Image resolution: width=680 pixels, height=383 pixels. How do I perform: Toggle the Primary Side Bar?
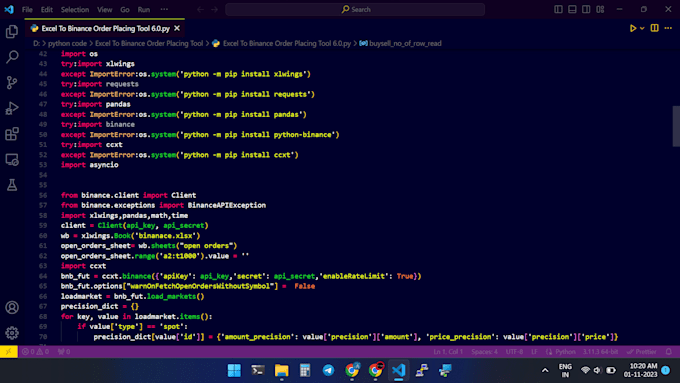pos(559,9)
